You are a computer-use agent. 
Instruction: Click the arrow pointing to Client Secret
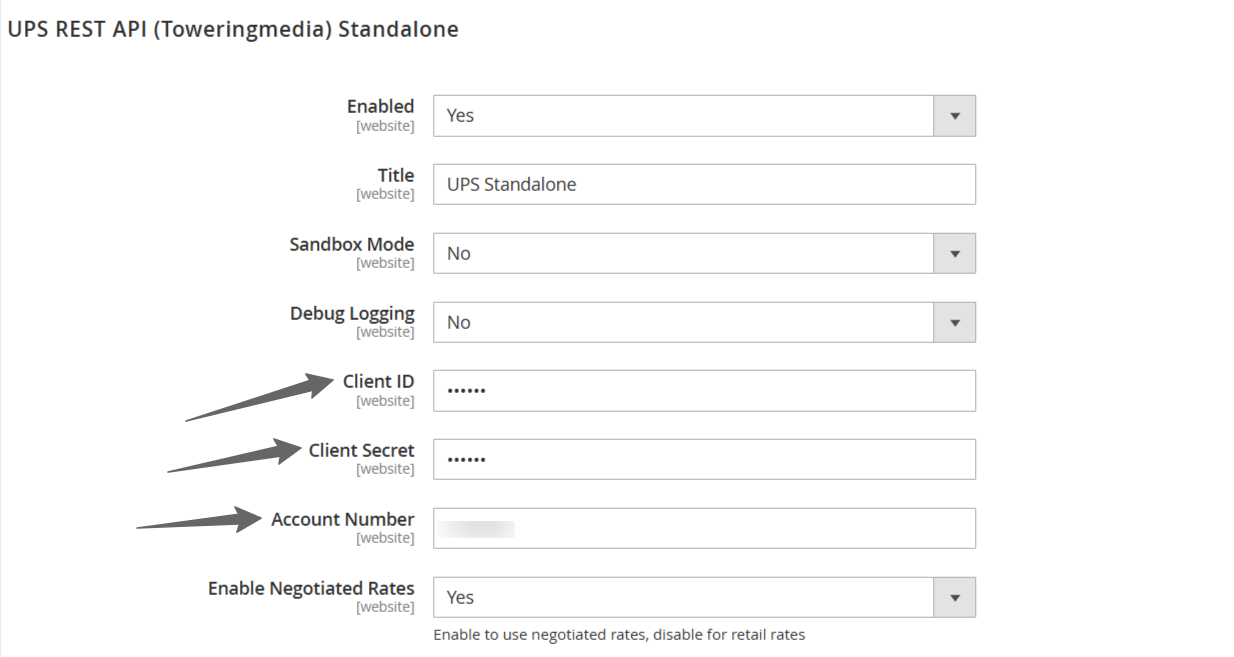tap(235, 456)
